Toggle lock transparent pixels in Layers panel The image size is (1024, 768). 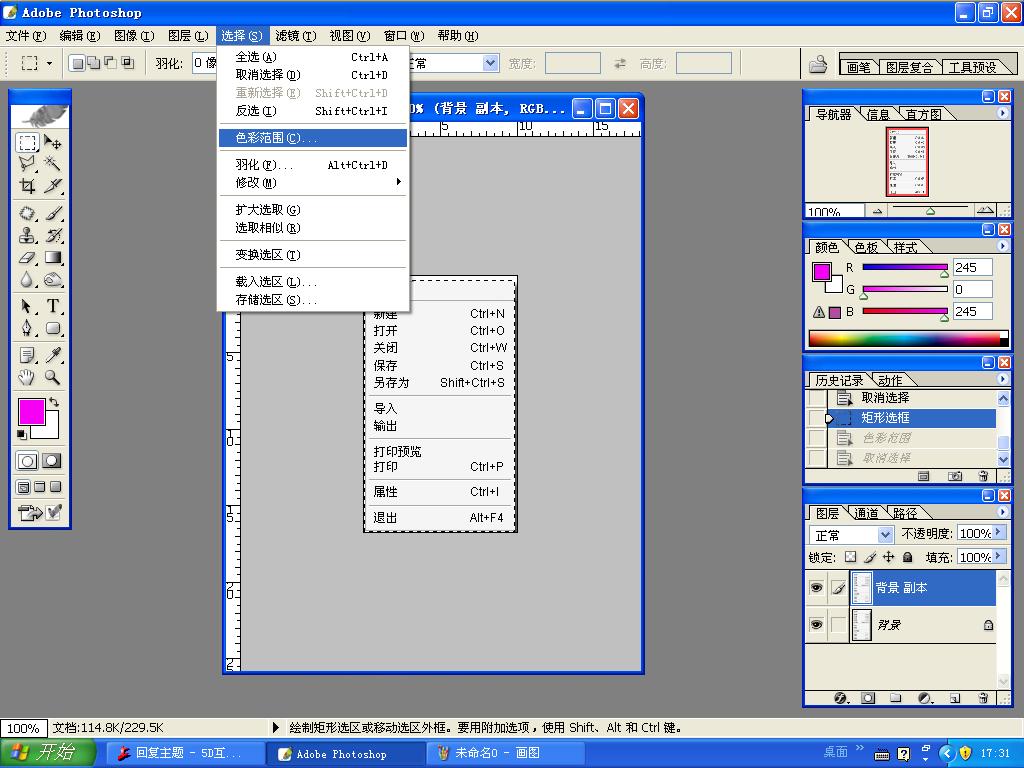coord(850,557)
